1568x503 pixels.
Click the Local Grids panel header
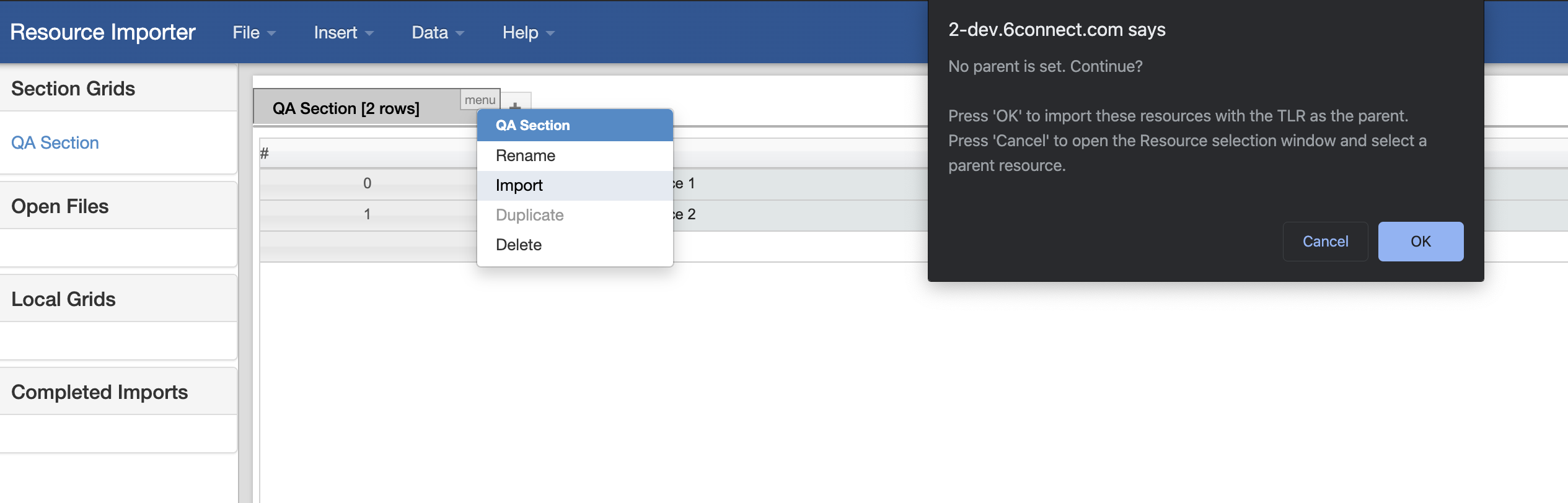tap(63, 299)
